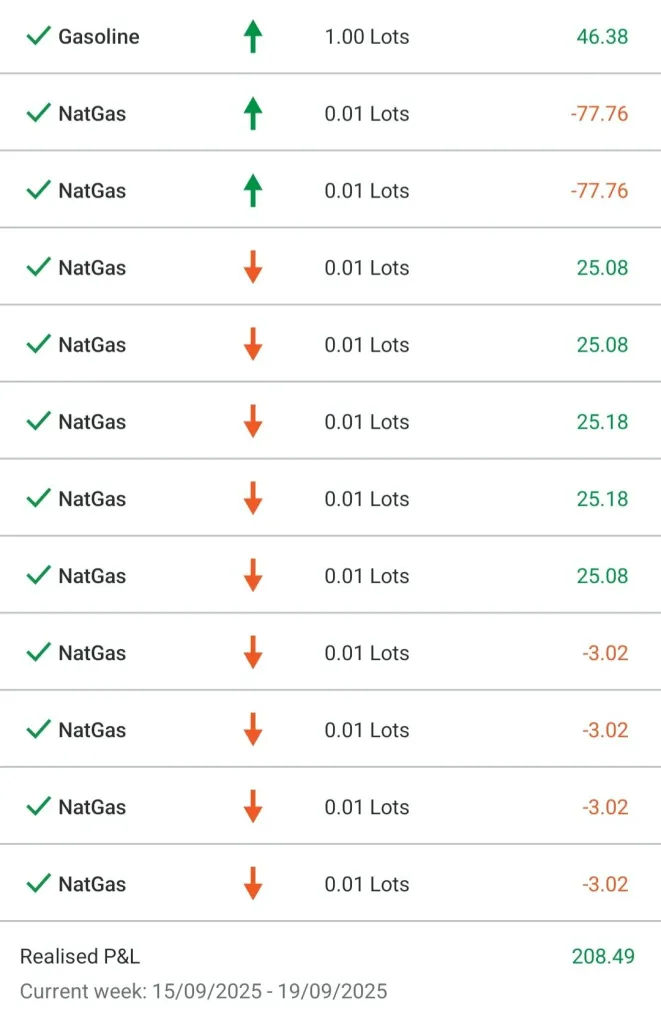The width and height of the screenshot is (661, 1024).
Task: Click the checkmark of the topmost NatGas row
Action: coord(38,114)
